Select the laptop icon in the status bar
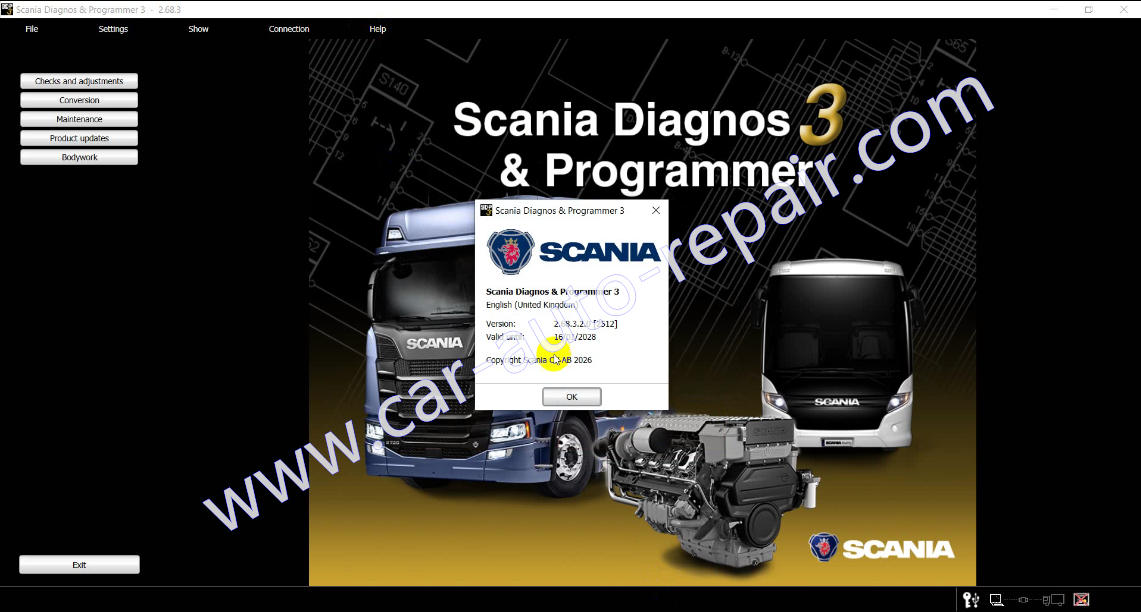Image resolution: width=1141 pixels, height=612 pixels. (996, 599)
